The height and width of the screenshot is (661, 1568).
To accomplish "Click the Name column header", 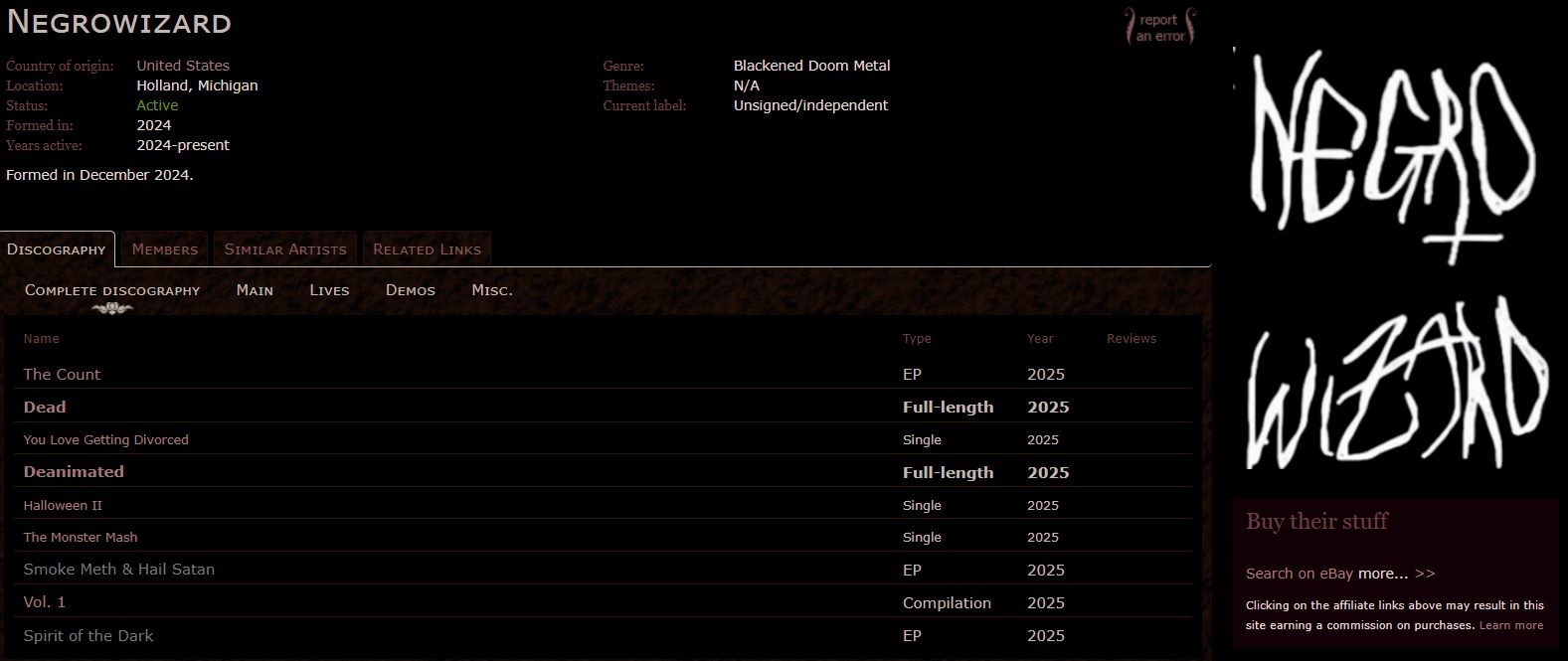I will [x=42, y=339].
